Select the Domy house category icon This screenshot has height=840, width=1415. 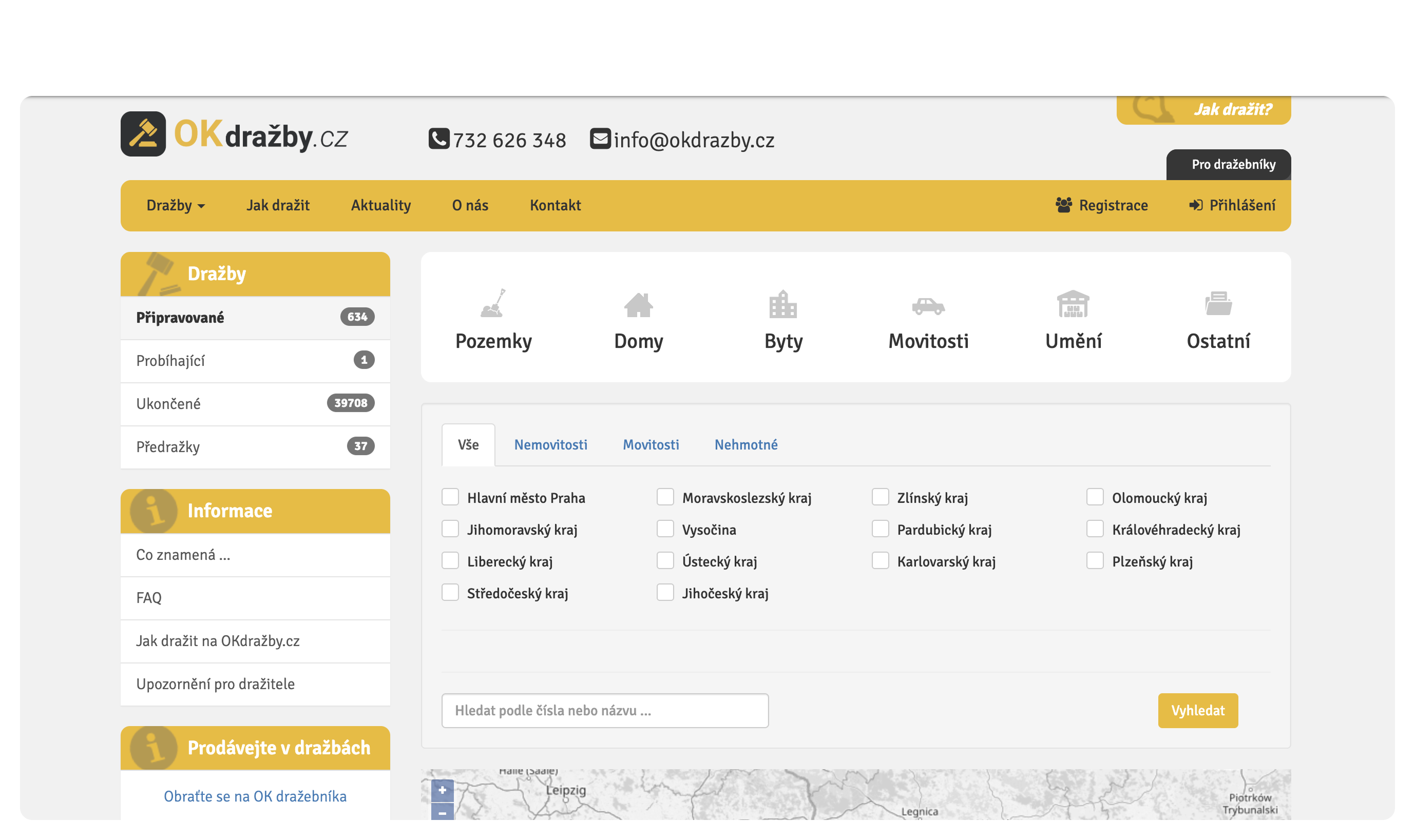(x=638, y=305)
